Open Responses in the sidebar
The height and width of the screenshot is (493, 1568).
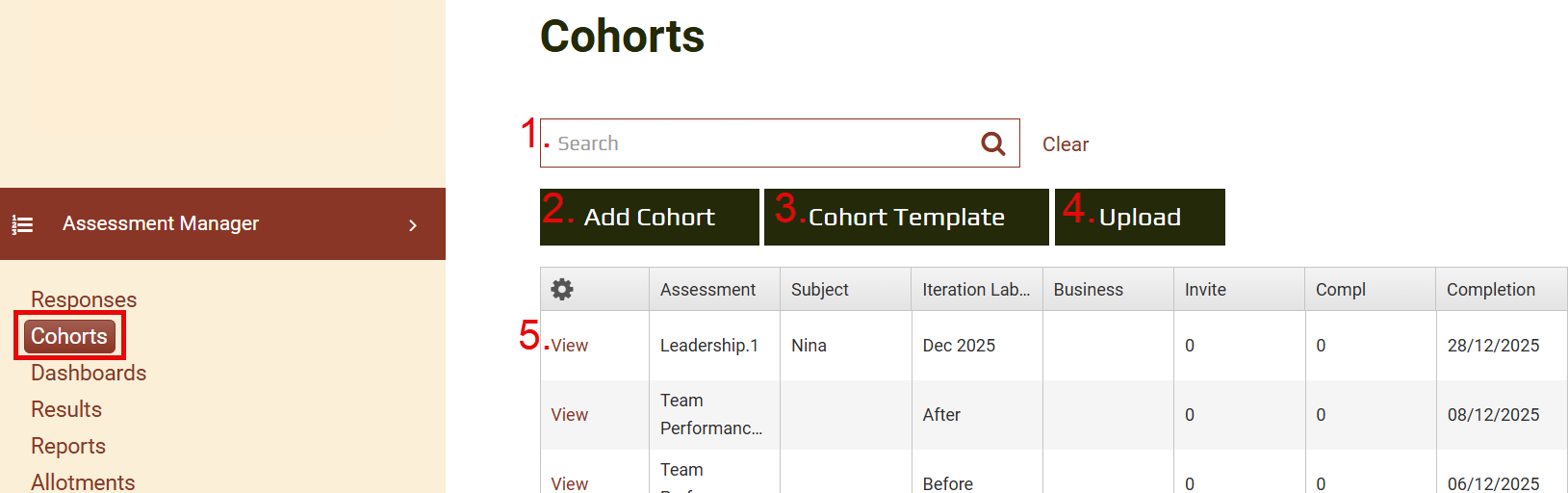[x=84, y=299]
